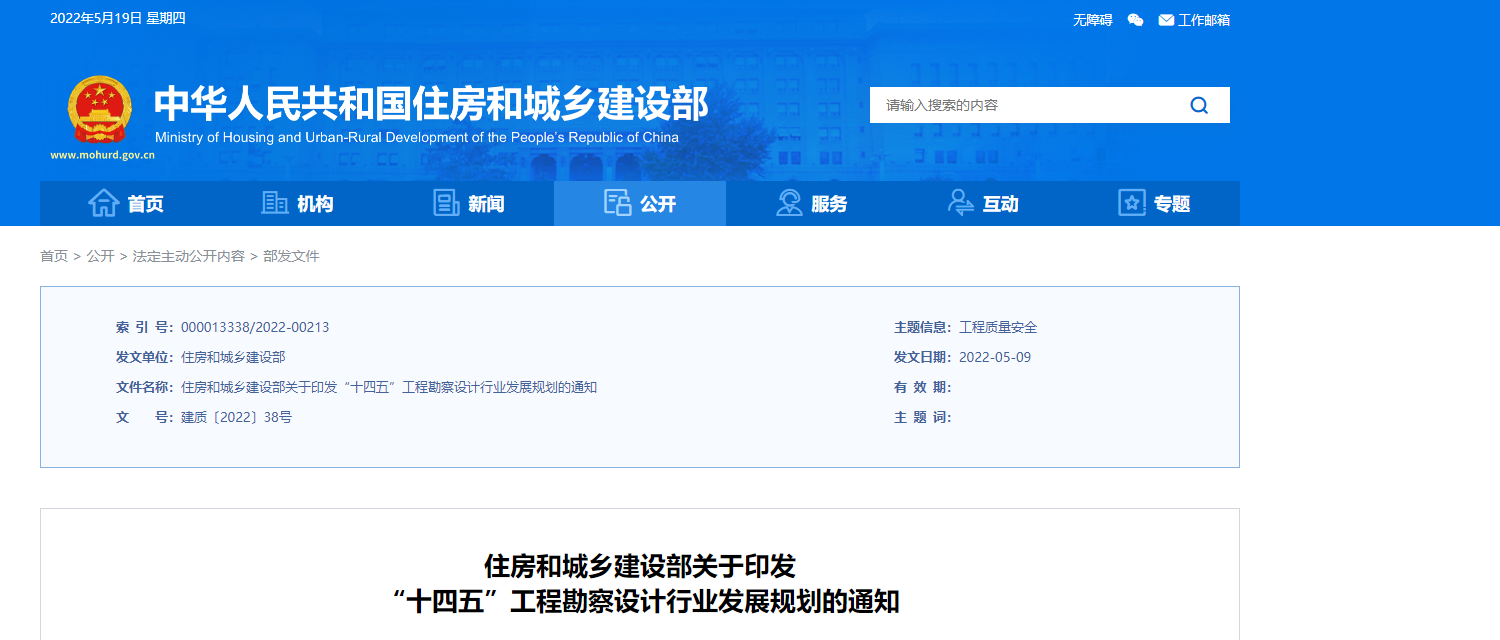Open the WeChat icon in top bar

[1134, 19]
